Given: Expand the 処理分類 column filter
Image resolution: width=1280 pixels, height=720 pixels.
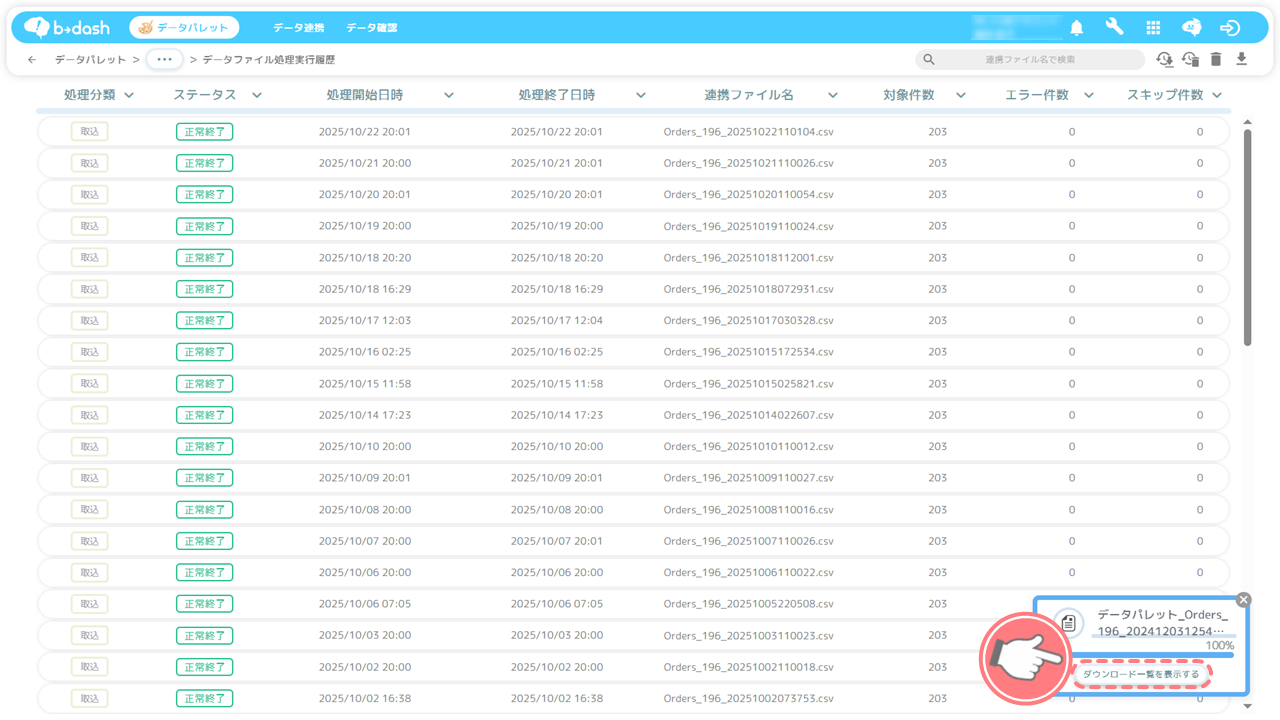Looking at the screenshot, I should pyautogui.click(x=129, y=95).
